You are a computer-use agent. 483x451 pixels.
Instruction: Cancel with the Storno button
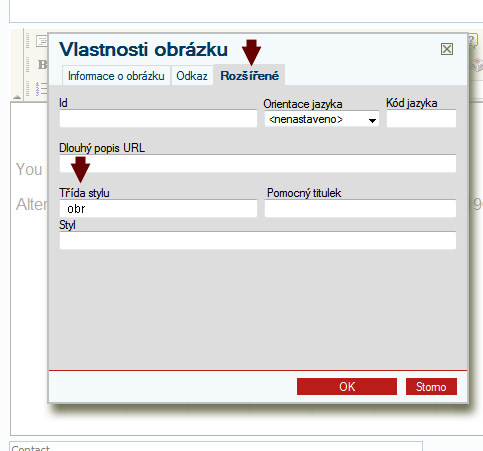click(x=431, y=387)
